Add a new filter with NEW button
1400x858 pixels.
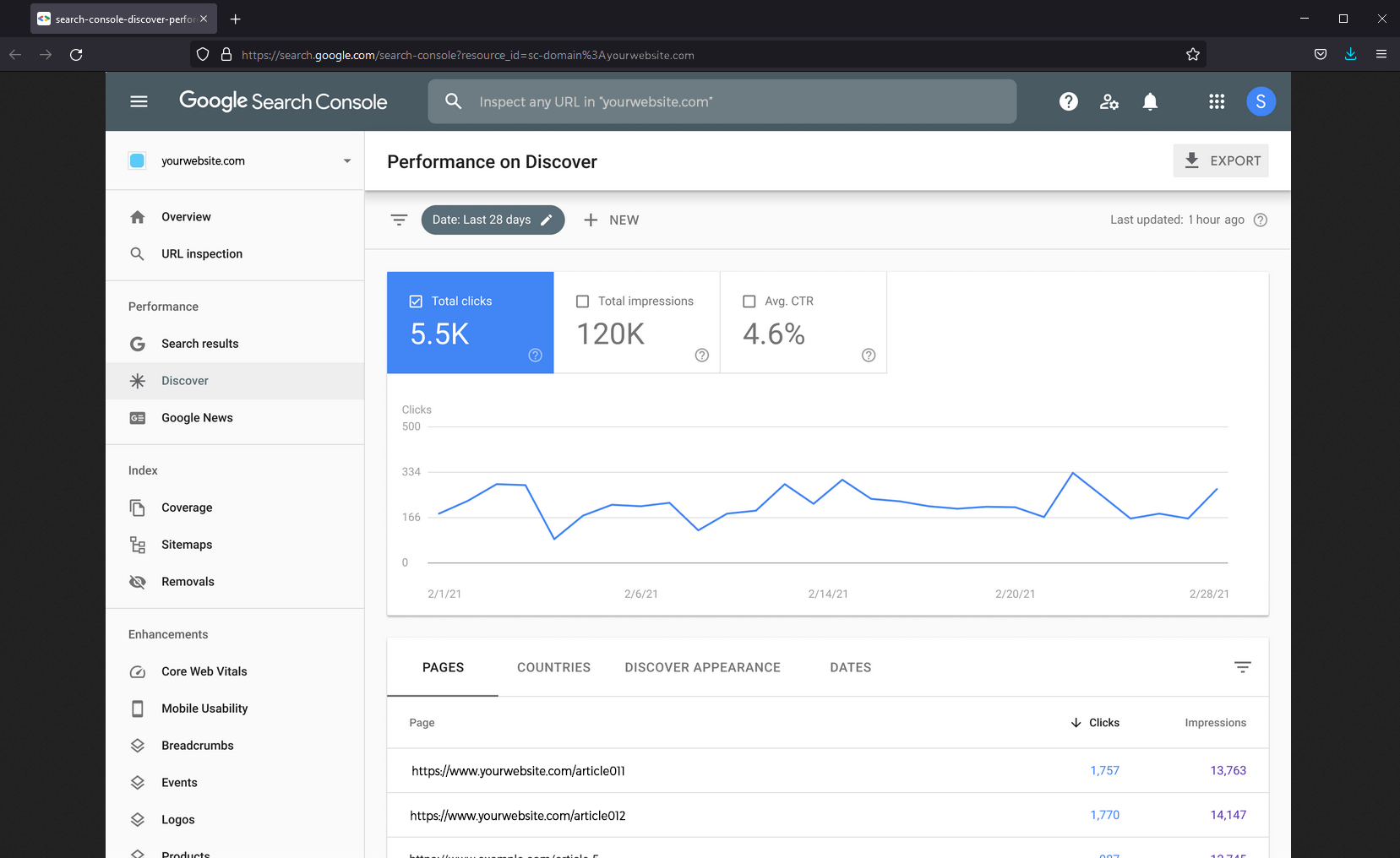[611, 220]
